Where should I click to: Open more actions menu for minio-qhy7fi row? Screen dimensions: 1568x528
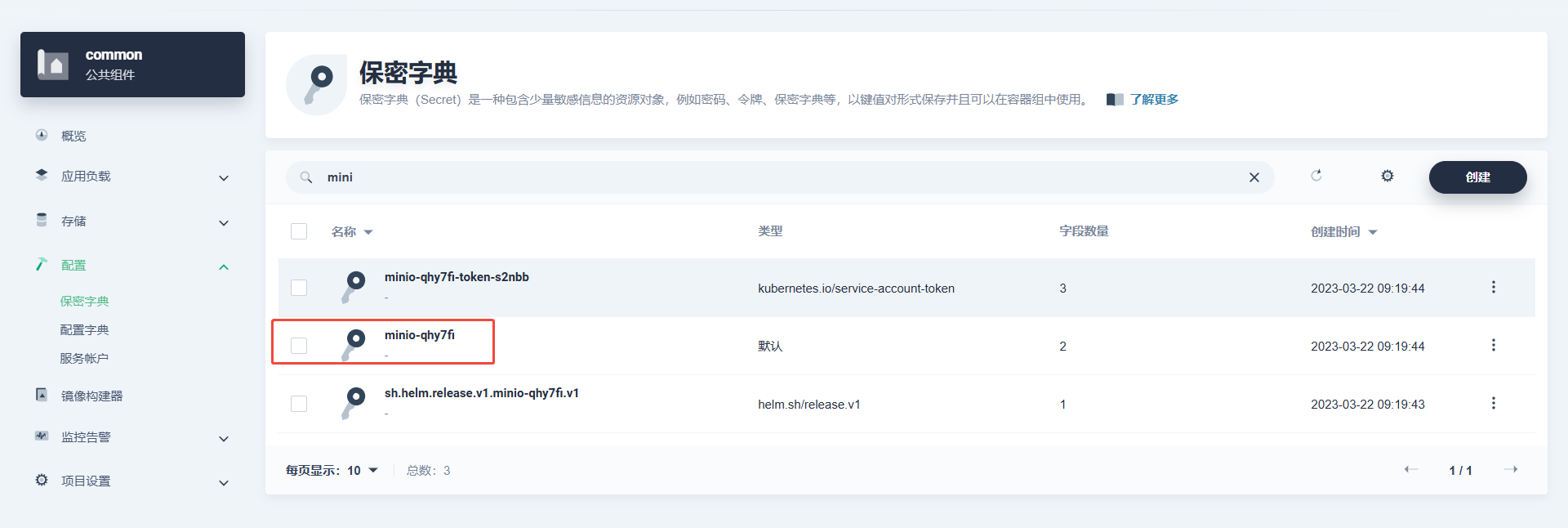(1493, 345)
